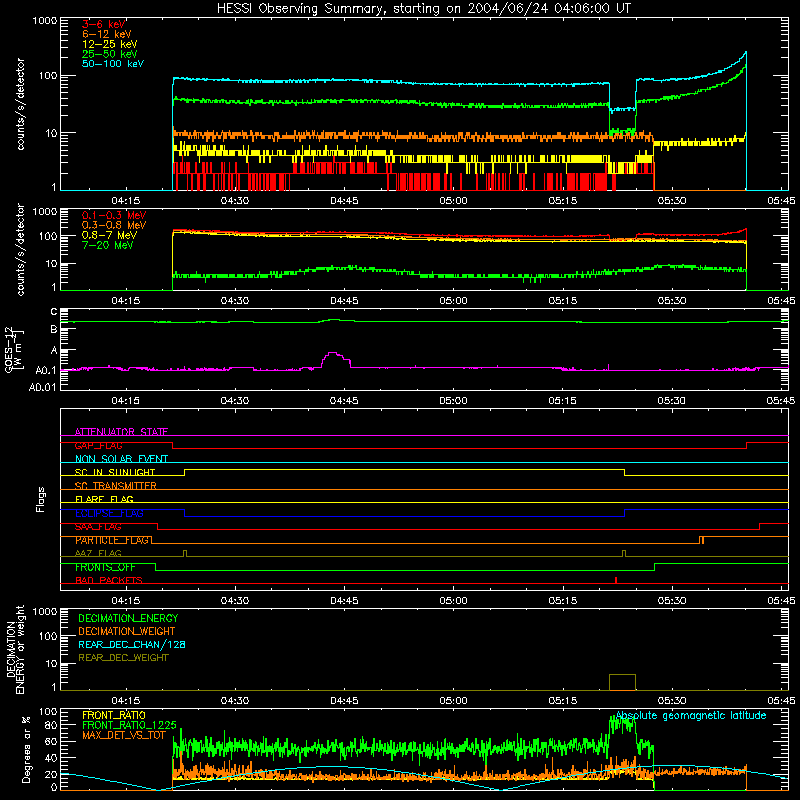Click the 'ECLIPSE_FLAG' label

109,513
